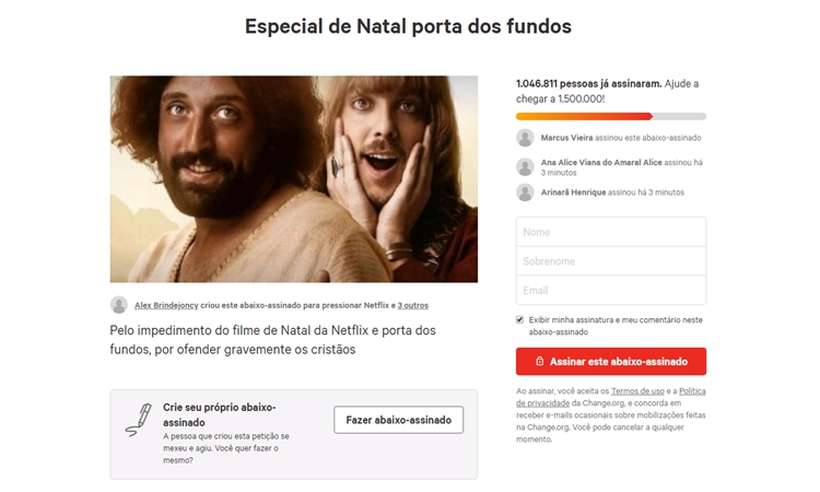Screen dimensions: 820x492
Task: Click the petition cover image
Action: (x=294, y=179)
